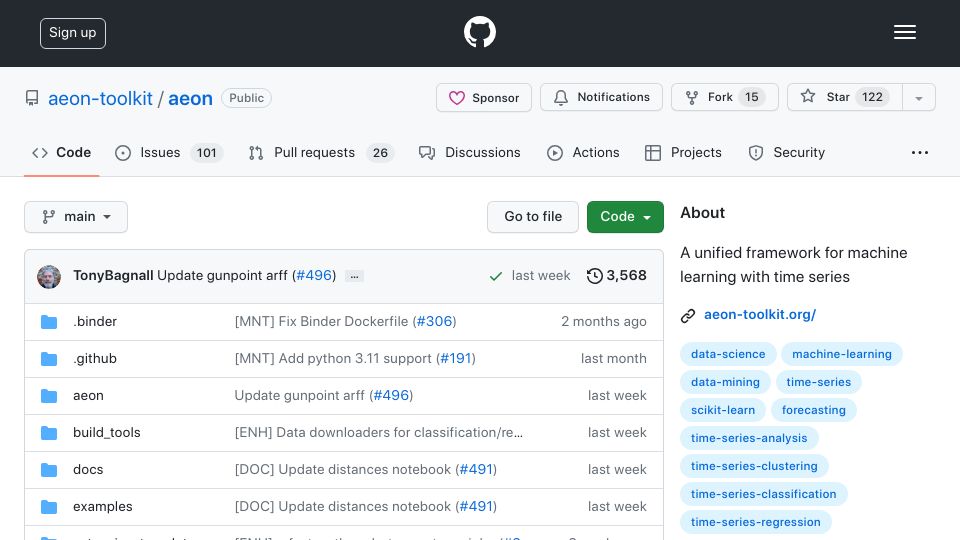Click the green check status icon

click(x=496, y=277)
